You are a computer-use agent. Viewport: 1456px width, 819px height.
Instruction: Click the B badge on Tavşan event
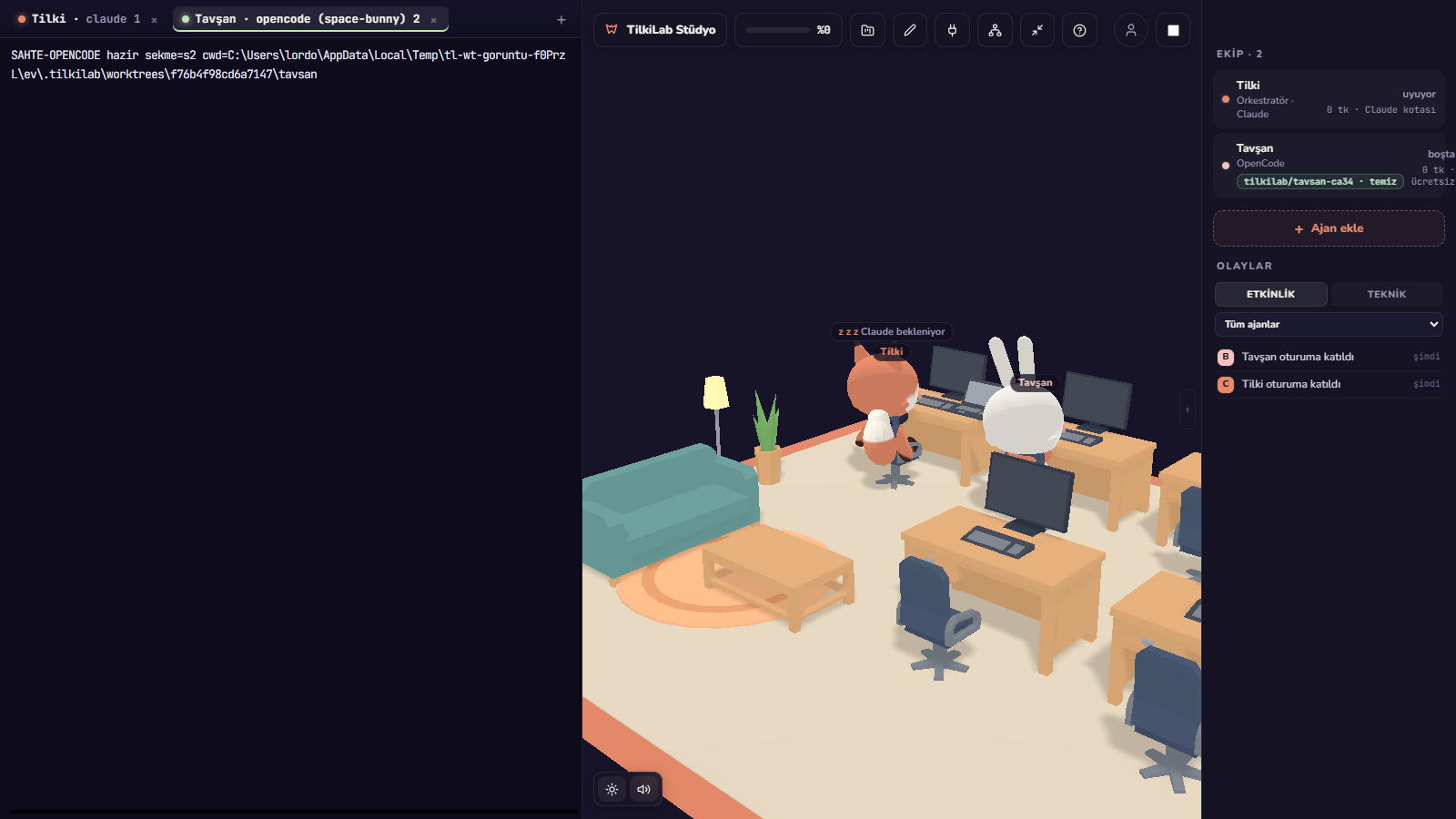[x=1226, y=357]
